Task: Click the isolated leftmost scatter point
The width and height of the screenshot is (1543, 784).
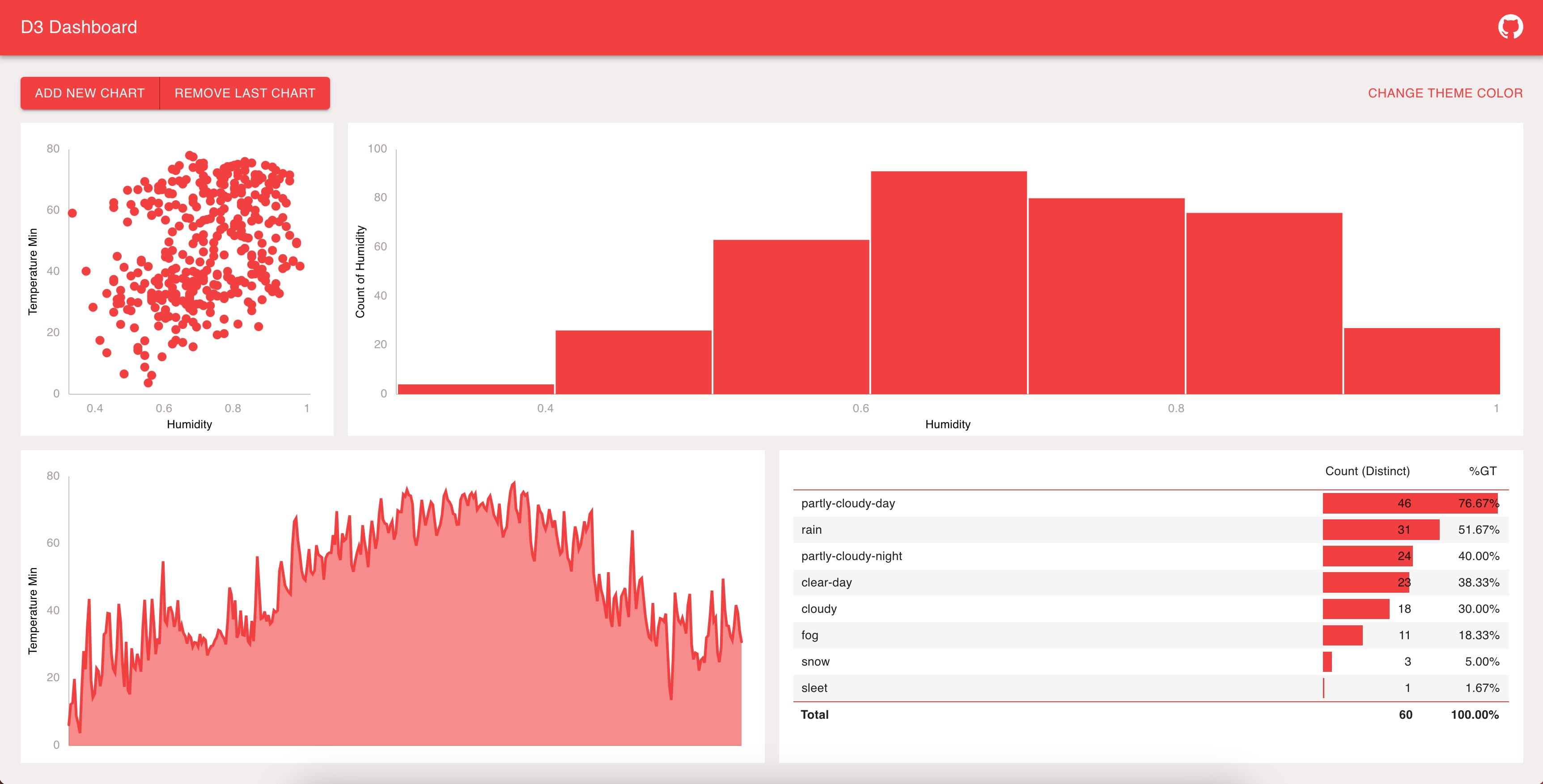Action: click(x=72, y=213)
